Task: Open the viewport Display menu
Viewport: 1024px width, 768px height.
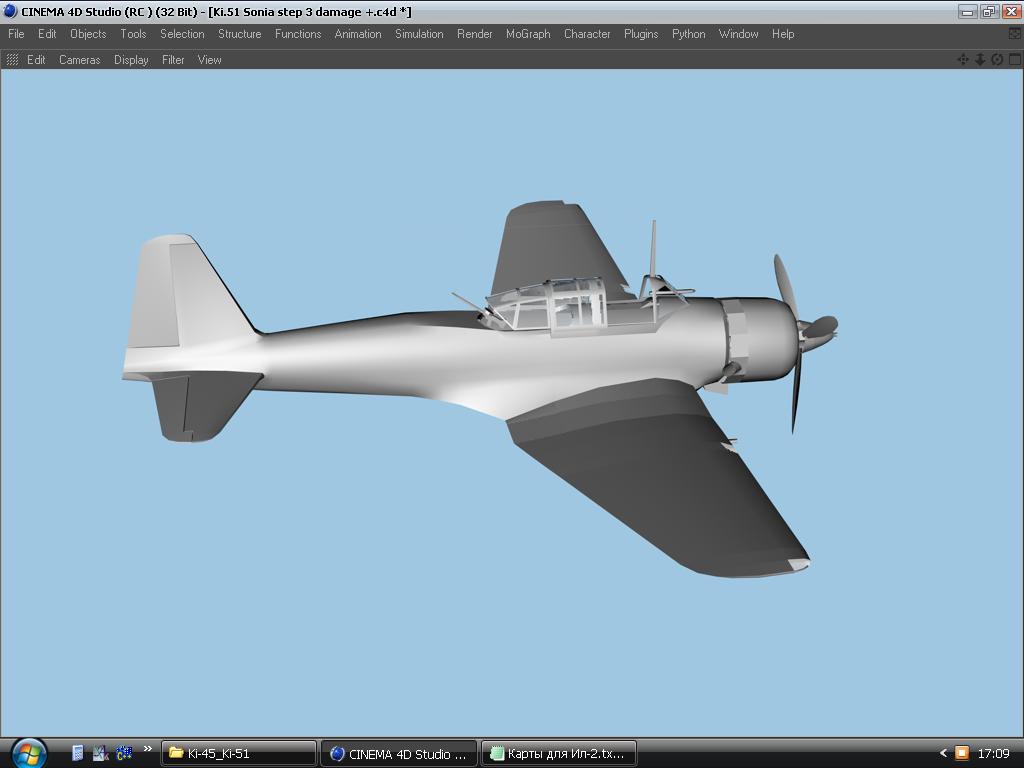Action: [x=131, y=60]
